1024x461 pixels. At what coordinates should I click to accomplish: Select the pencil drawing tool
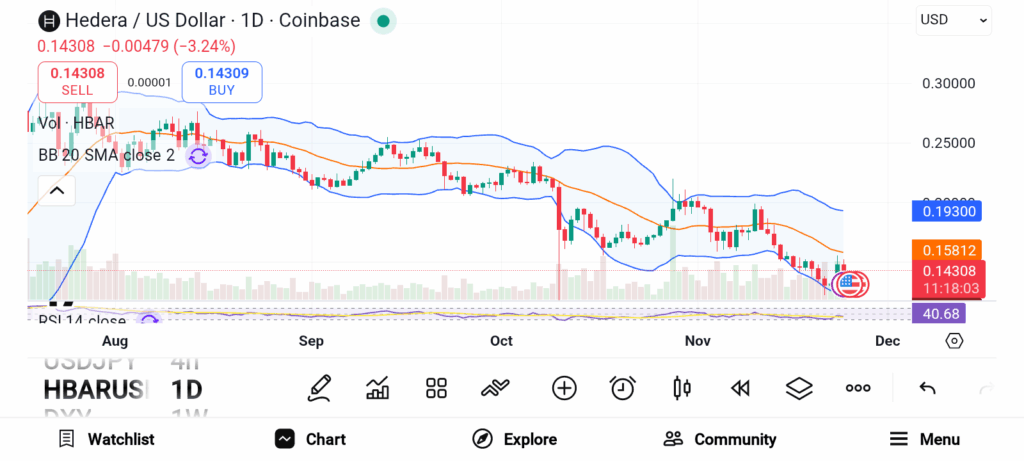pyautogui.click(x=319, y=388)
